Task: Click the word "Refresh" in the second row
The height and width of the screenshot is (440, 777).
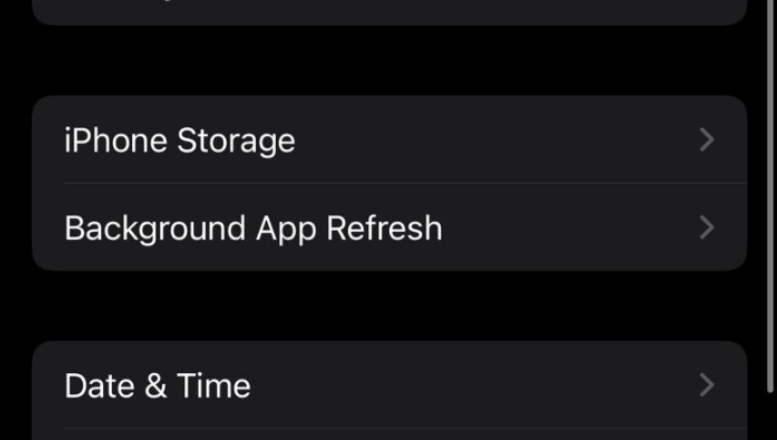Action: [385, 228]
